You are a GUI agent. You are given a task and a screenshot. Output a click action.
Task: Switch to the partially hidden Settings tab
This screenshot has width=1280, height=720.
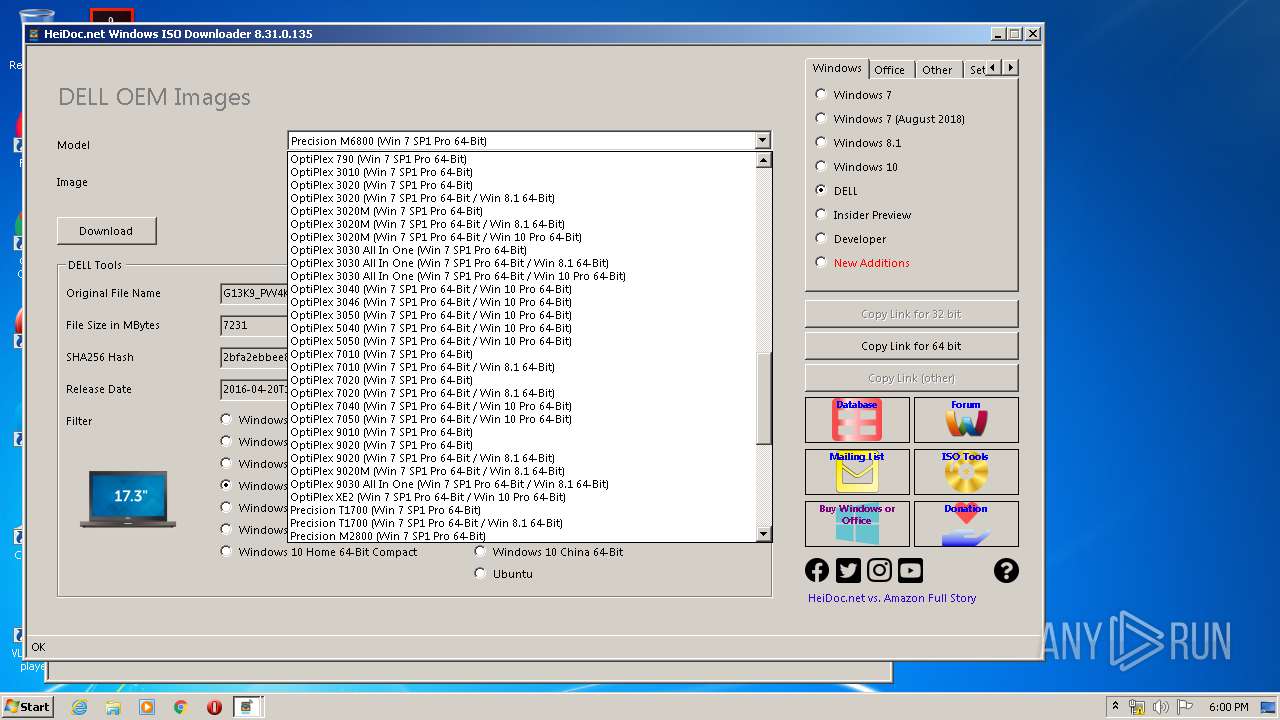click(976, 70)
